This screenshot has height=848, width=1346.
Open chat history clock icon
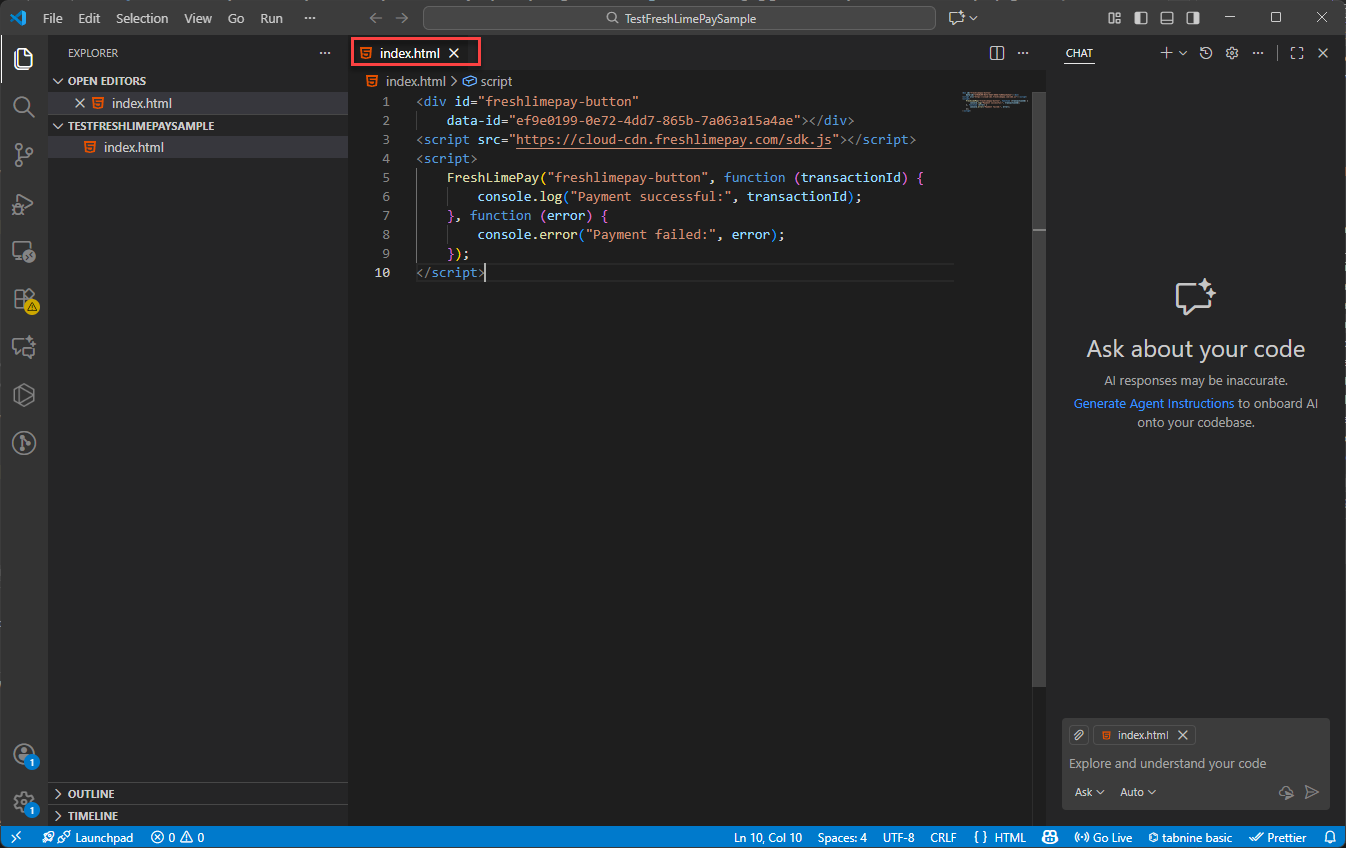point(1206,53)
